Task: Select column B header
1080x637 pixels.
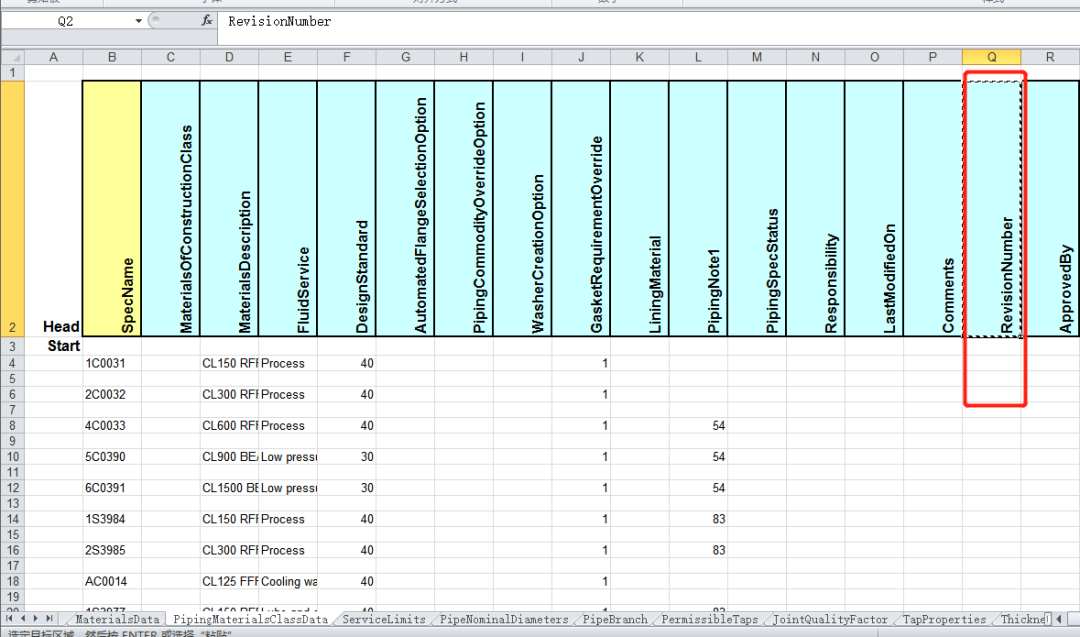Action: pos(112,57)
